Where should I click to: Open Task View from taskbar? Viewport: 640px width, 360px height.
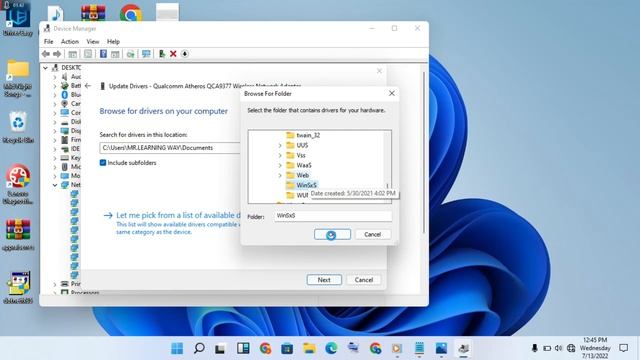(x=220, y=348)
